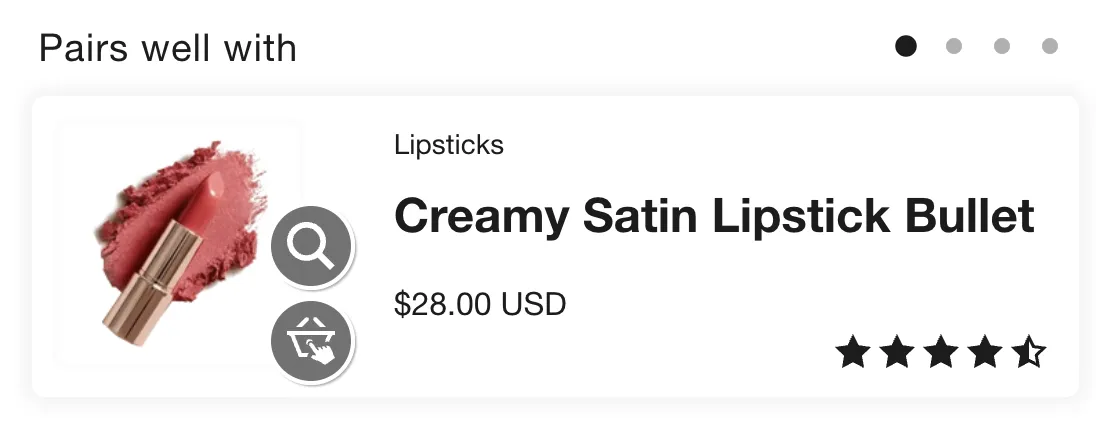Select the active first carousel dot
The image size is (1096, 428).
pyautogui.click(x=906, y=46)
